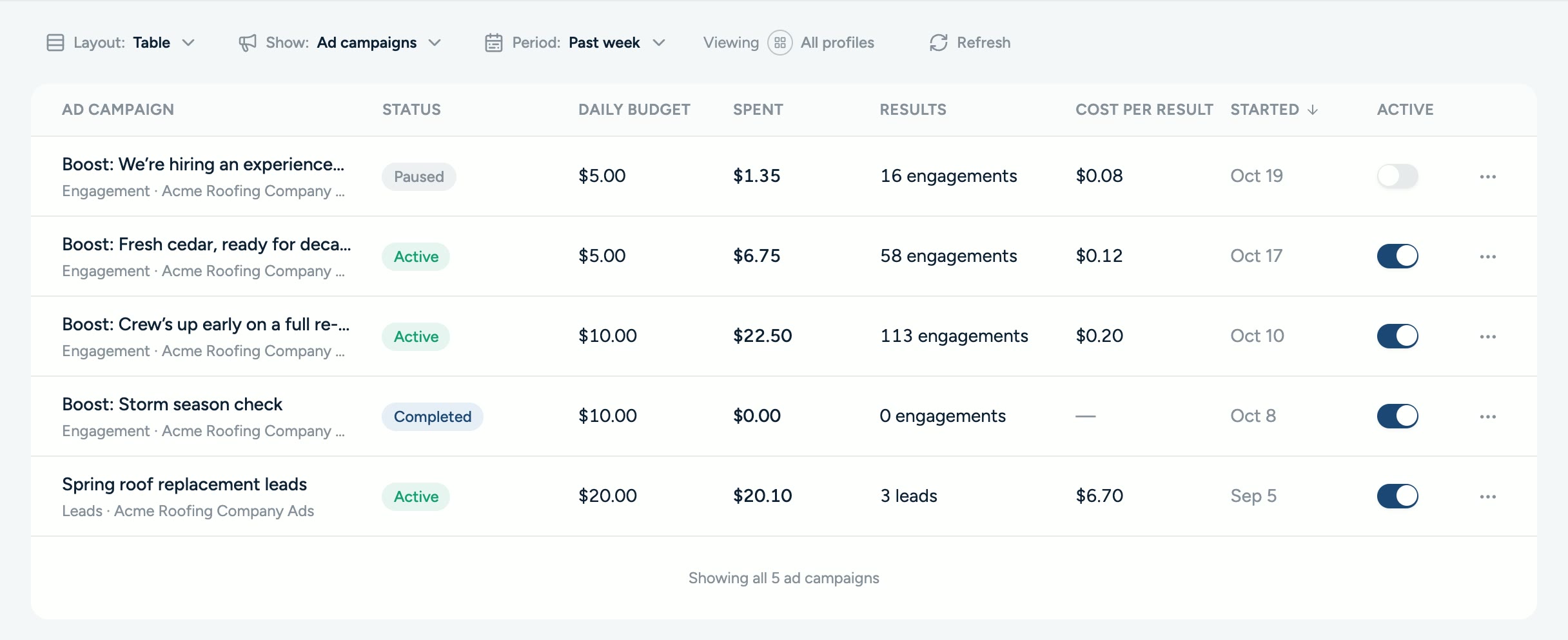Click the Active badge for Spring roof leads

tap(416, 497)
